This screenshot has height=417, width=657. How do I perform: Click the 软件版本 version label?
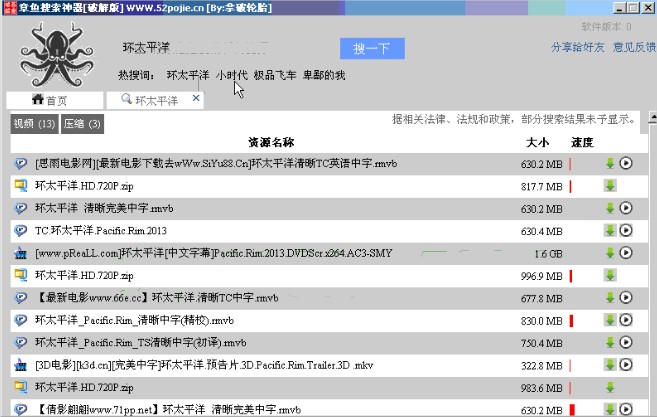pyautogui.click(x=606, y=27)
